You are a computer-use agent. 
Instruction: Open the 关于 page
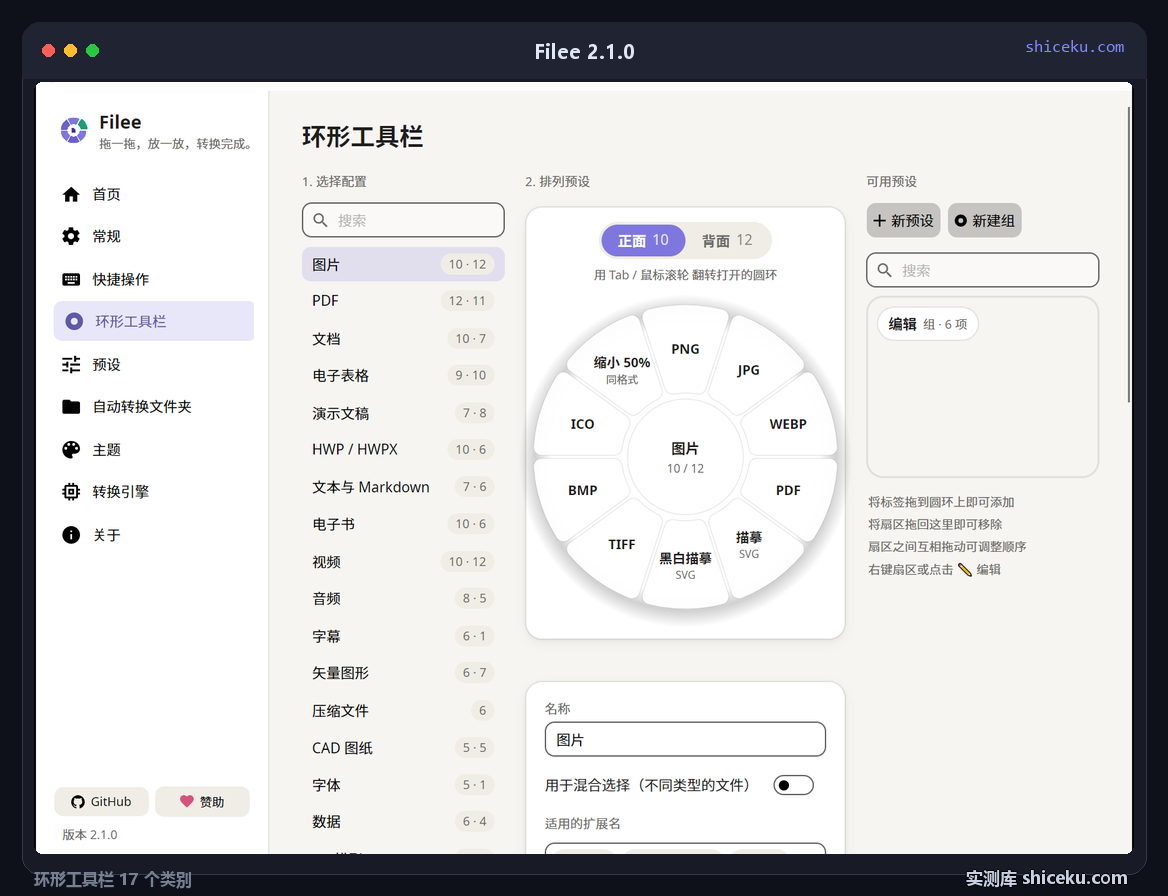[154, 535]
